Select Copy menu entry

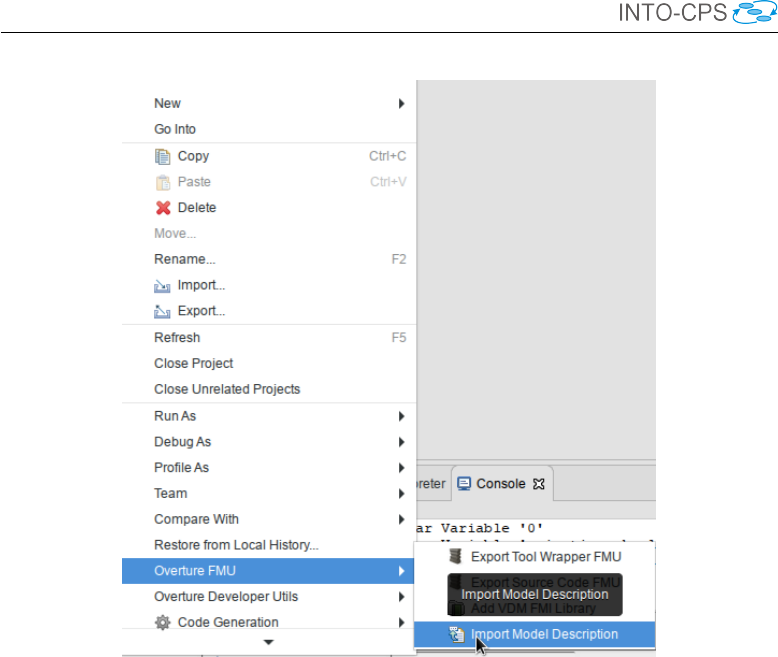pyautogui.click(x=268, y=156)
